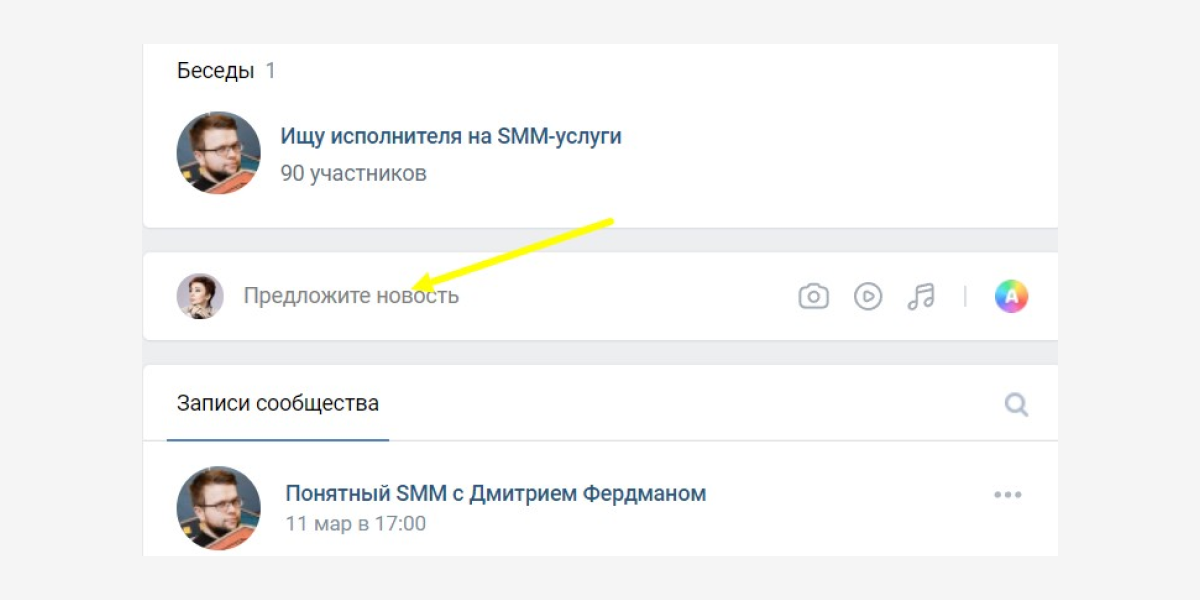Viewport: 1200px width, 600px height.
Task: Attach audio with the music note icon
Action: pos(921,297)
